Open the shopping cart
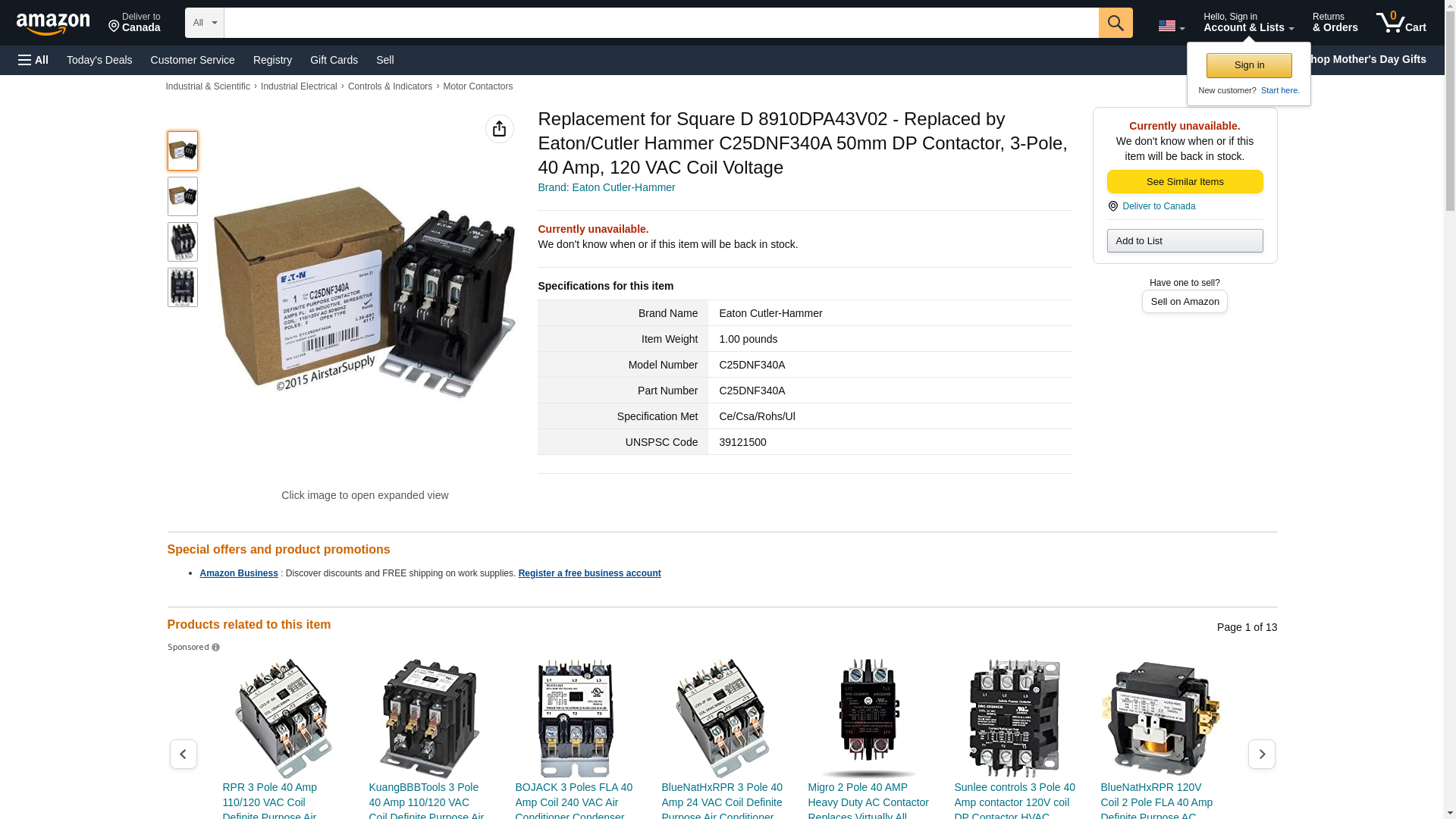This screenshot has width=1456, height=819. pos(1401,23)
